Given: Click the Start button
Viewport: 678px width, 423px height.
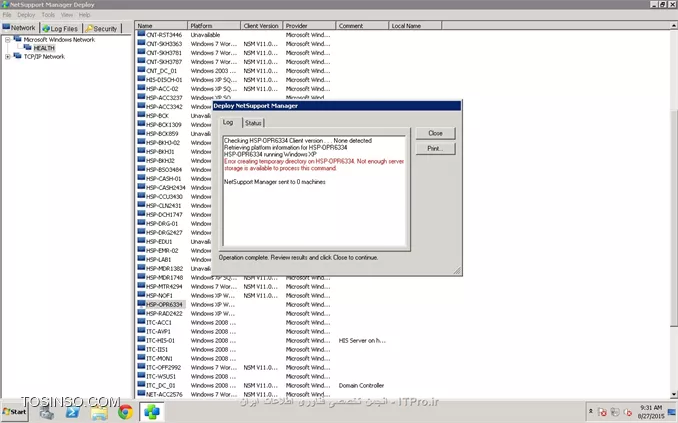Looking at the screenshot, I should (x=14, y=412).
